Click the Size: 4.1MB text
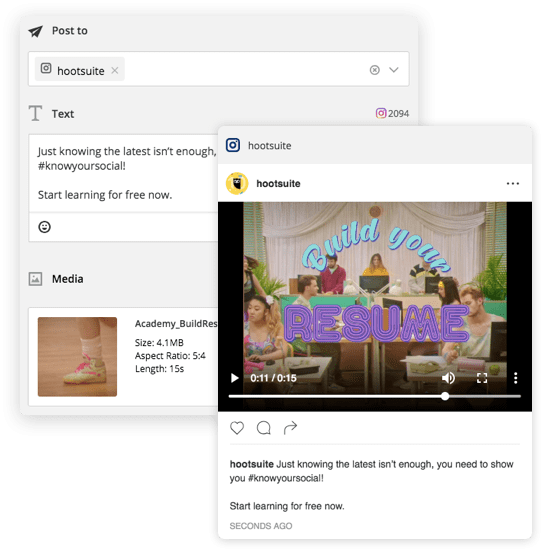The height and width of the screenshot is (550, 542). click(x=159, y=342)
